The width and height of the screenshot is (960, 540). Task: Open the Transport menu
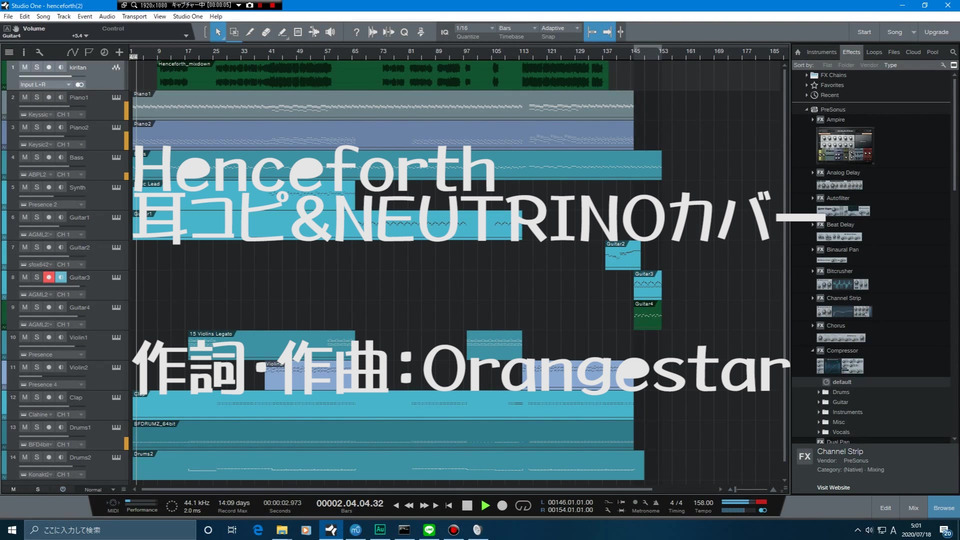pyautogui.click(x=134, y=17)
